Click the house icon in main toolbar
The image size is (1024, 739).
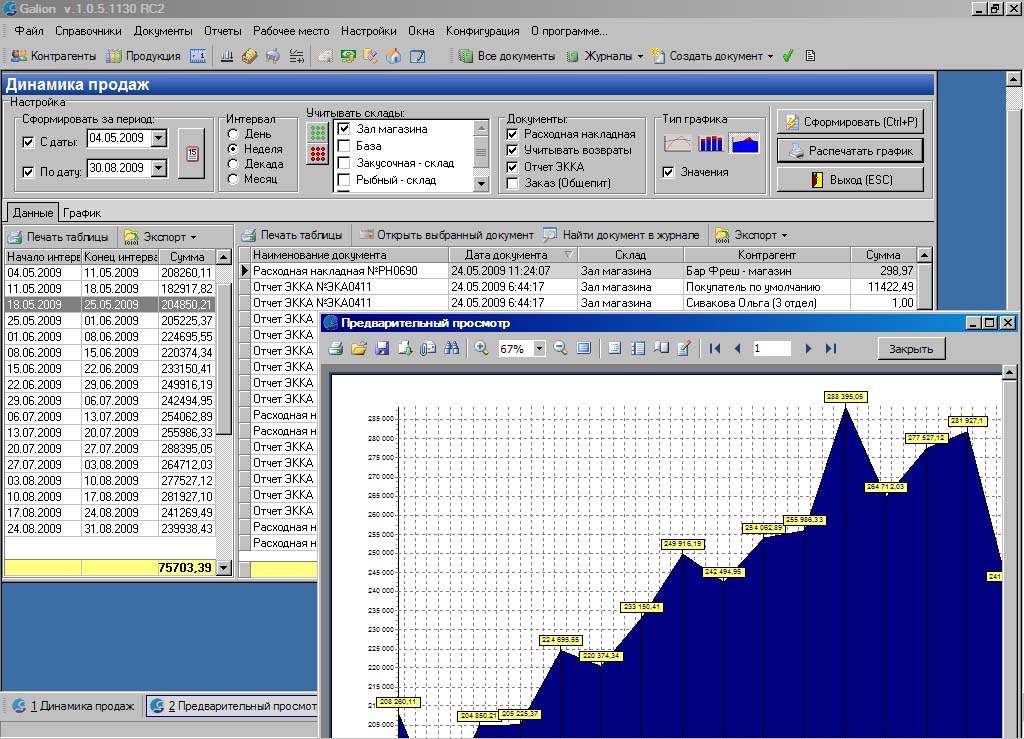click(x=394, y=56)
